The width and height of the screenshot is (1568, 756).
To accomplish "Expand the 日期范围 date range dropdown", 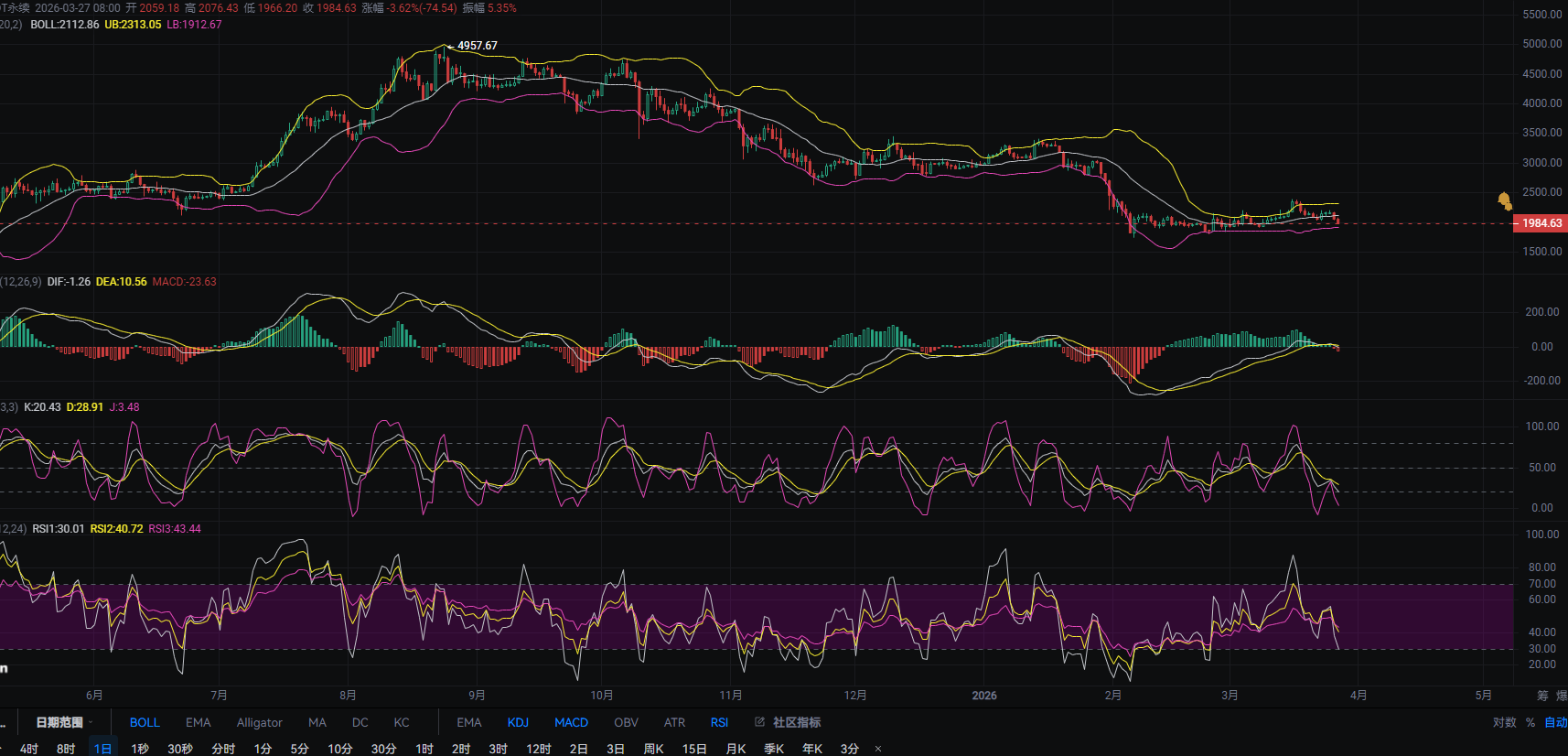I will tap(64, 722).
